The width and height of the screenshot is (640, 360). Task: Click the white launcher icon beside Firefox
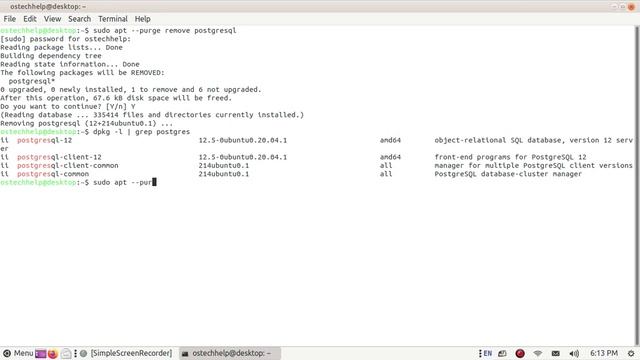click(66, 353)
